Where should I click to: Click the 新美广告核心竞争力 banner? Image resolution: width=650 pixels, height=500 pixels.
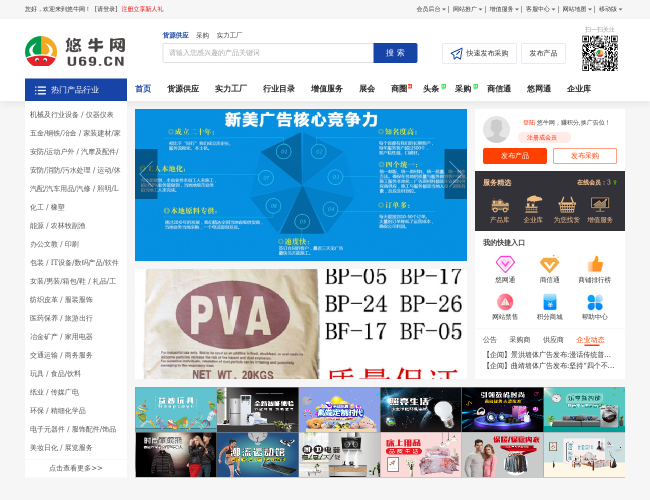[x=301, y=185]
